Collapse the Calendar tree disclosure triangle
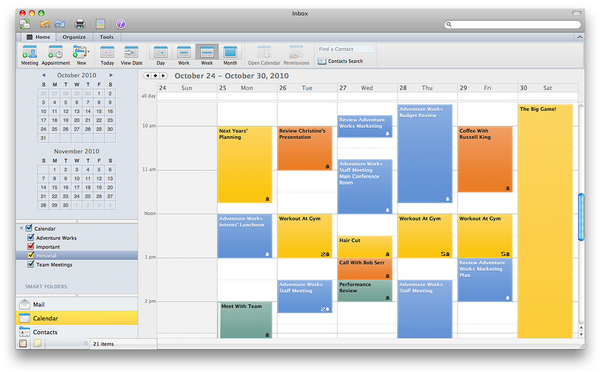 point(21,228)
